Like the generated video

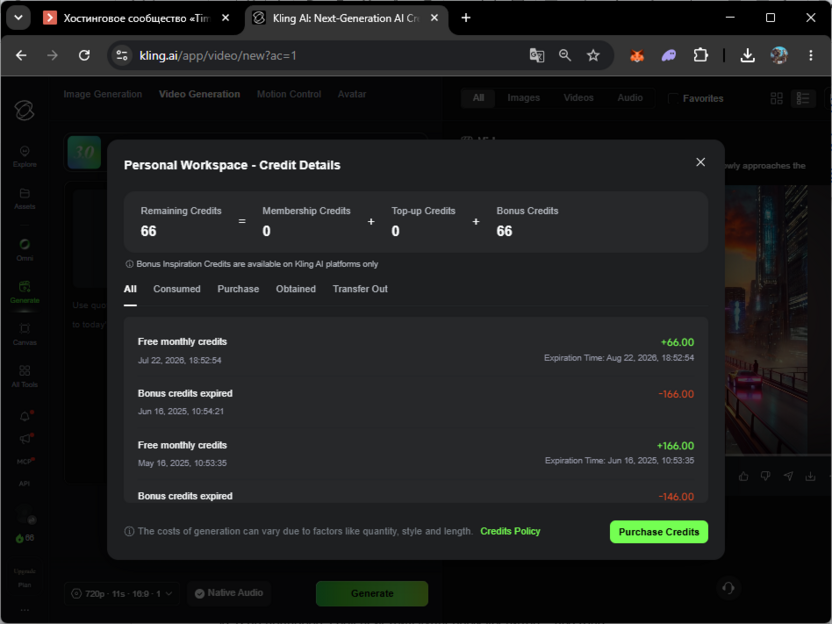[x=743, y=476]
